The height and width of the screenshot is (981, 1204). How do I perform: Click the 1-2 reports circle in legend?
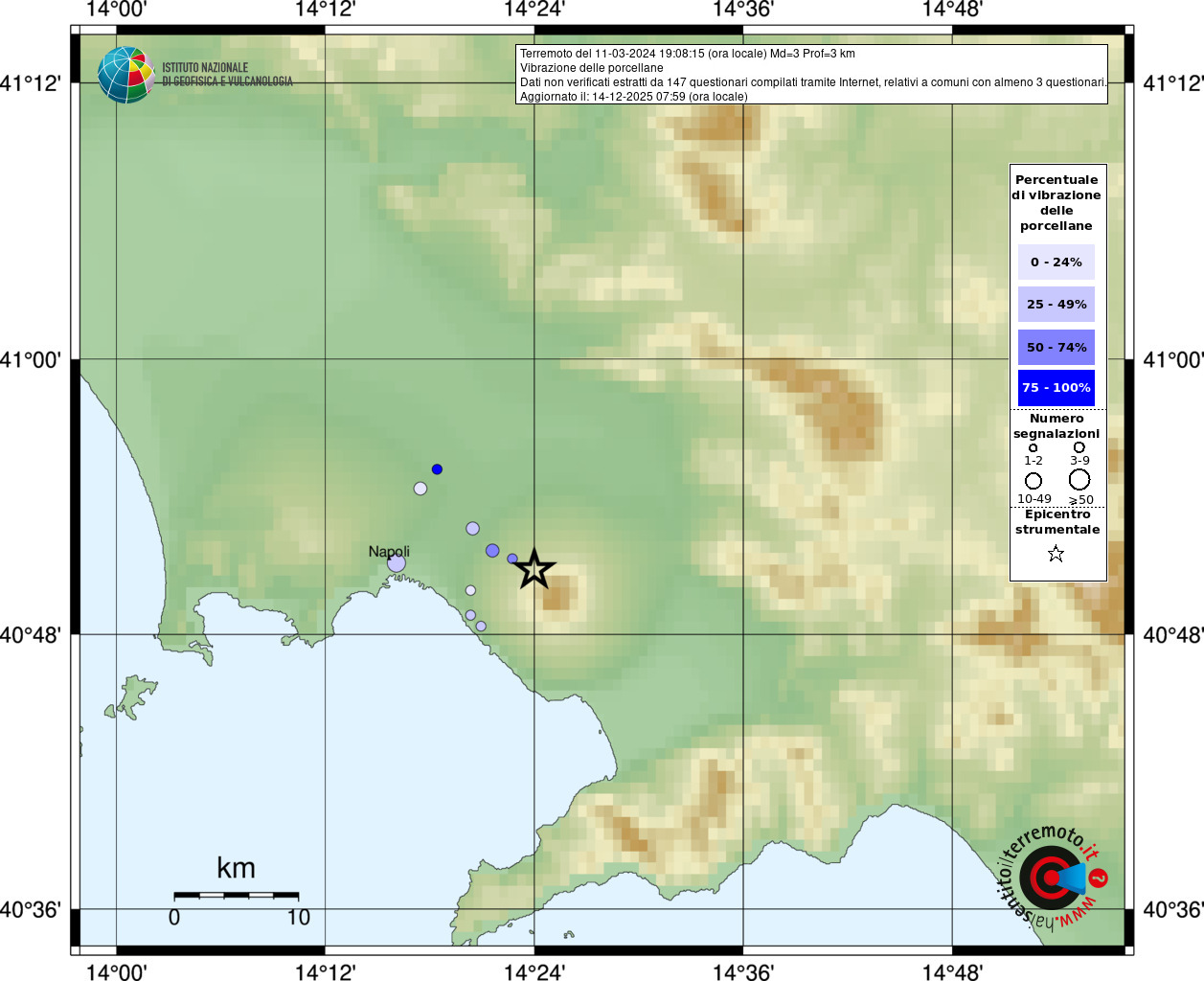[1033, 447]
